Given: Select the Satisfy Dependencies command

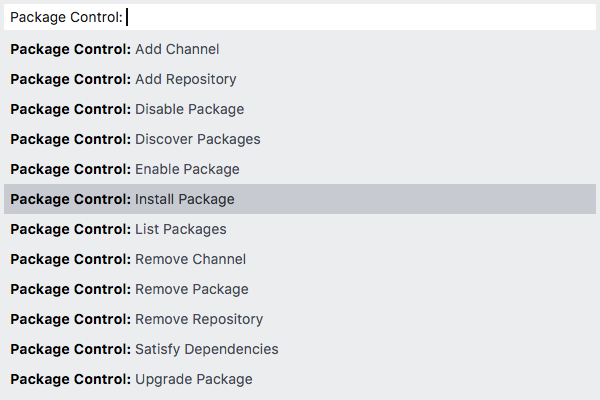Looking at the screenshot, I should coord(300,349).
